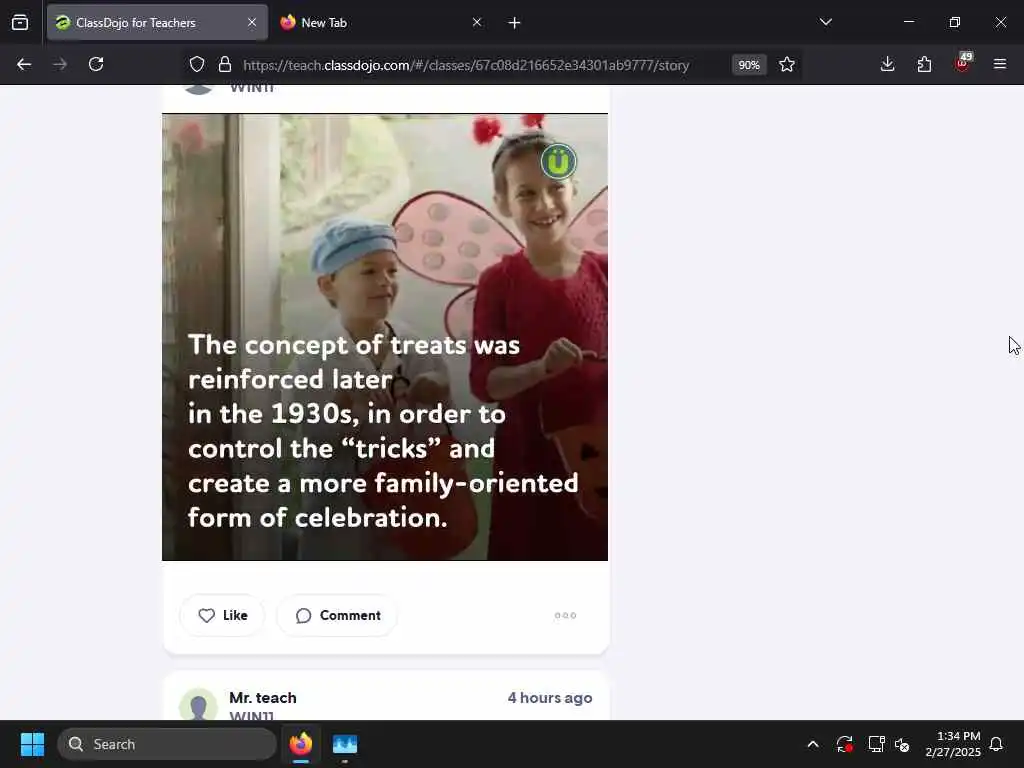Switch to ClassDojo for Teachers tab
Screen dimensions: 1024x768
point(157,22)
